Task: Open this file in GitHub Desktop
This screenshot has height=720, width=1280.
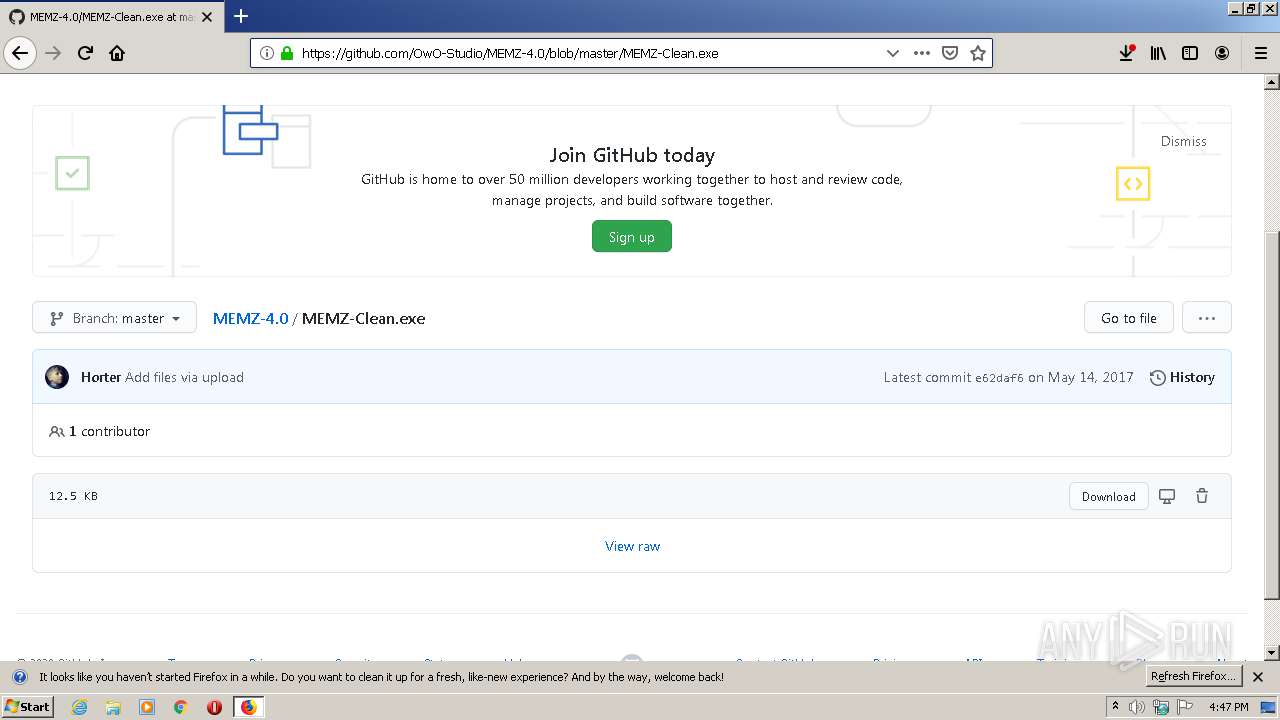Action: point(1167,496)
